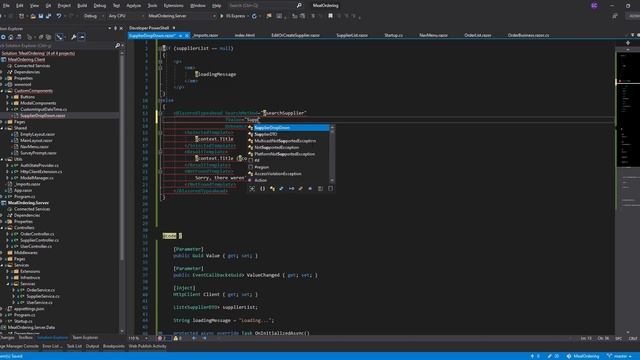Click the Solution Explorer search magnifier icon

click(x=118, y=45)
